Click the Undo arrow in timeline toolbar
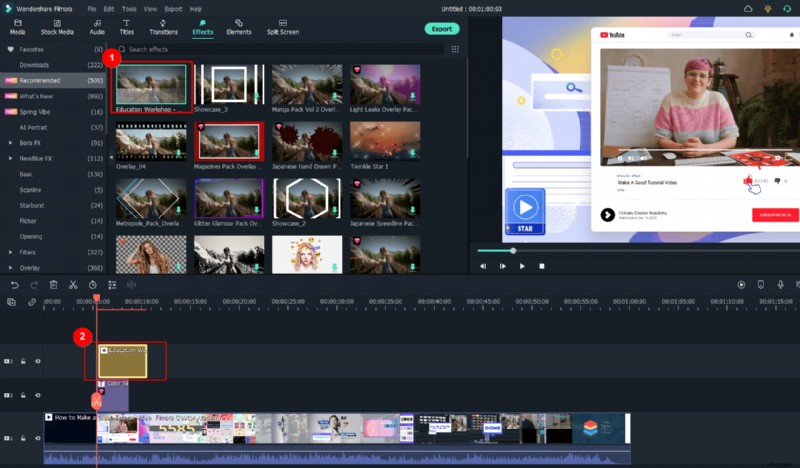Image resolution: width=800 pixels, height=468 pixels. (13, 285)
